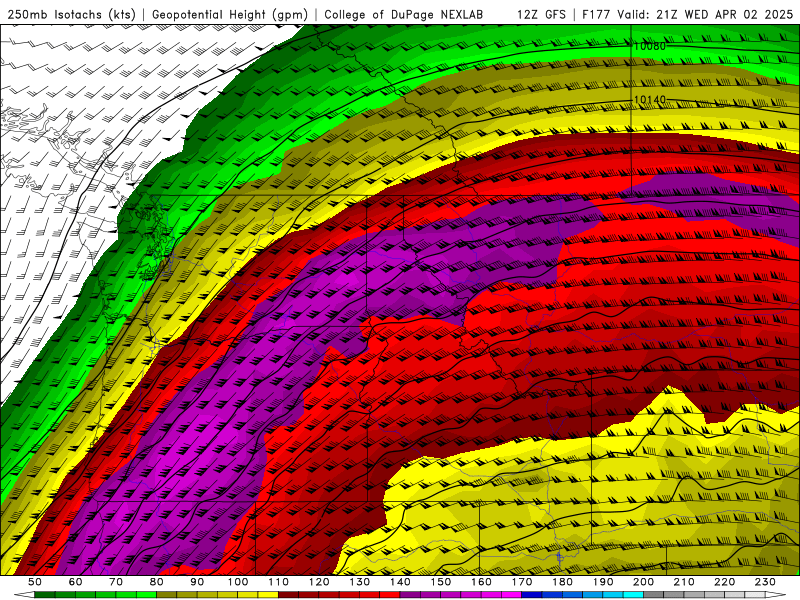Select the lightest gray swatch ending the color bar

coord(755,594)
